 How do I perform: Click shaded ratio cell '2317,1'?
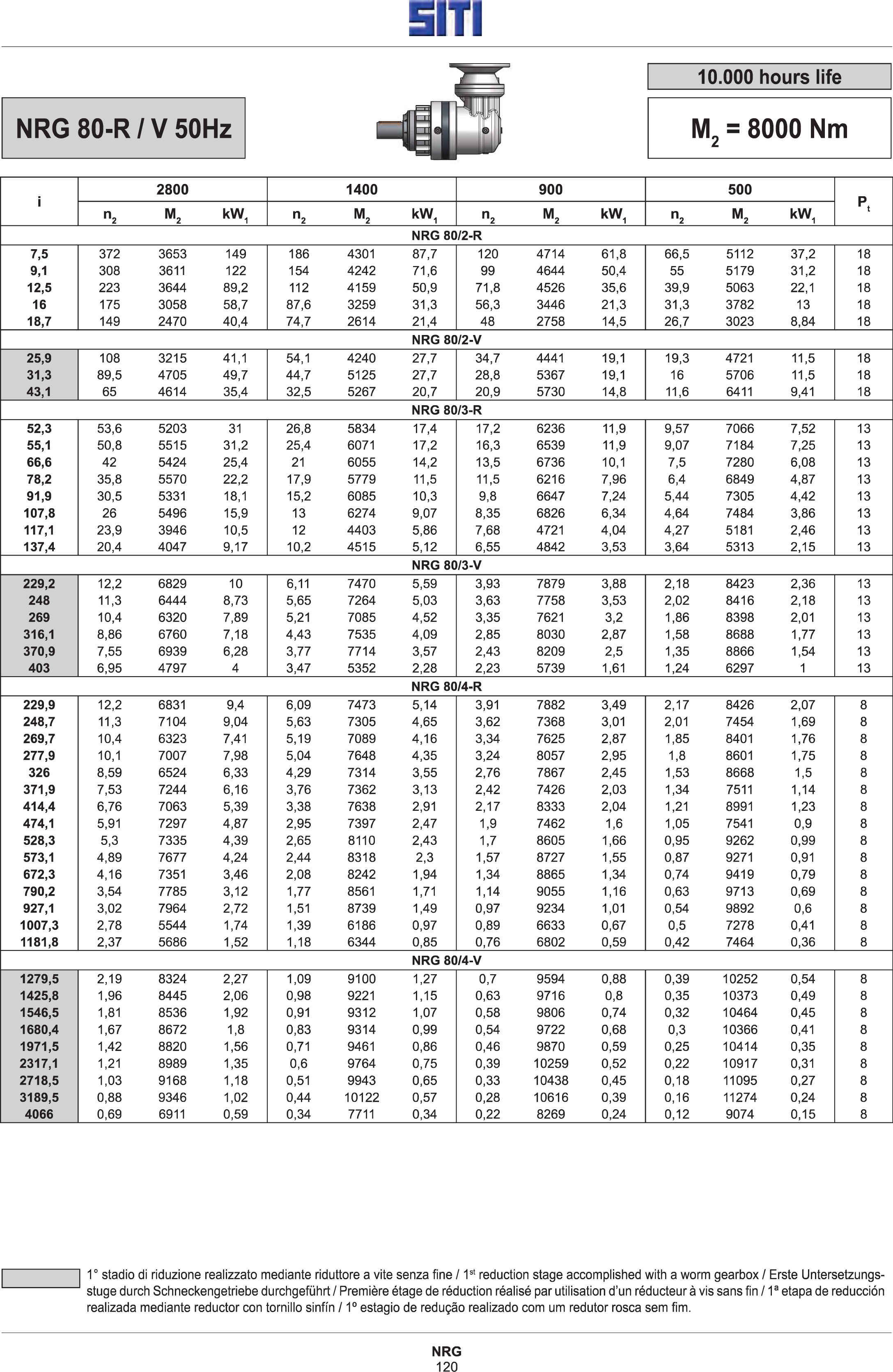tap(39, 1063)
